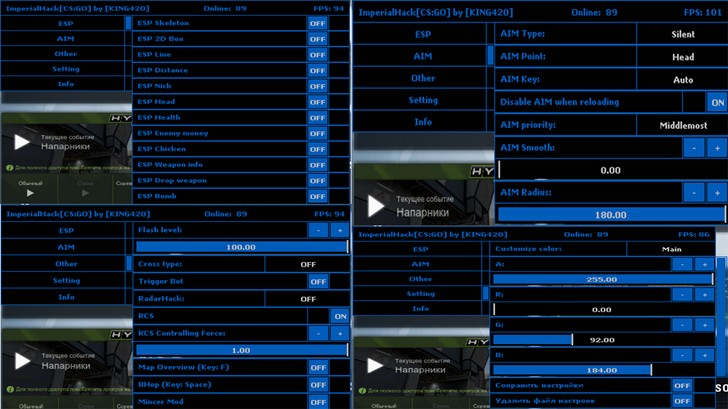The width and height of the screenshot is (728, 409).
Task: Click the large play icon in AIM panel
Action: pos(375,206)
